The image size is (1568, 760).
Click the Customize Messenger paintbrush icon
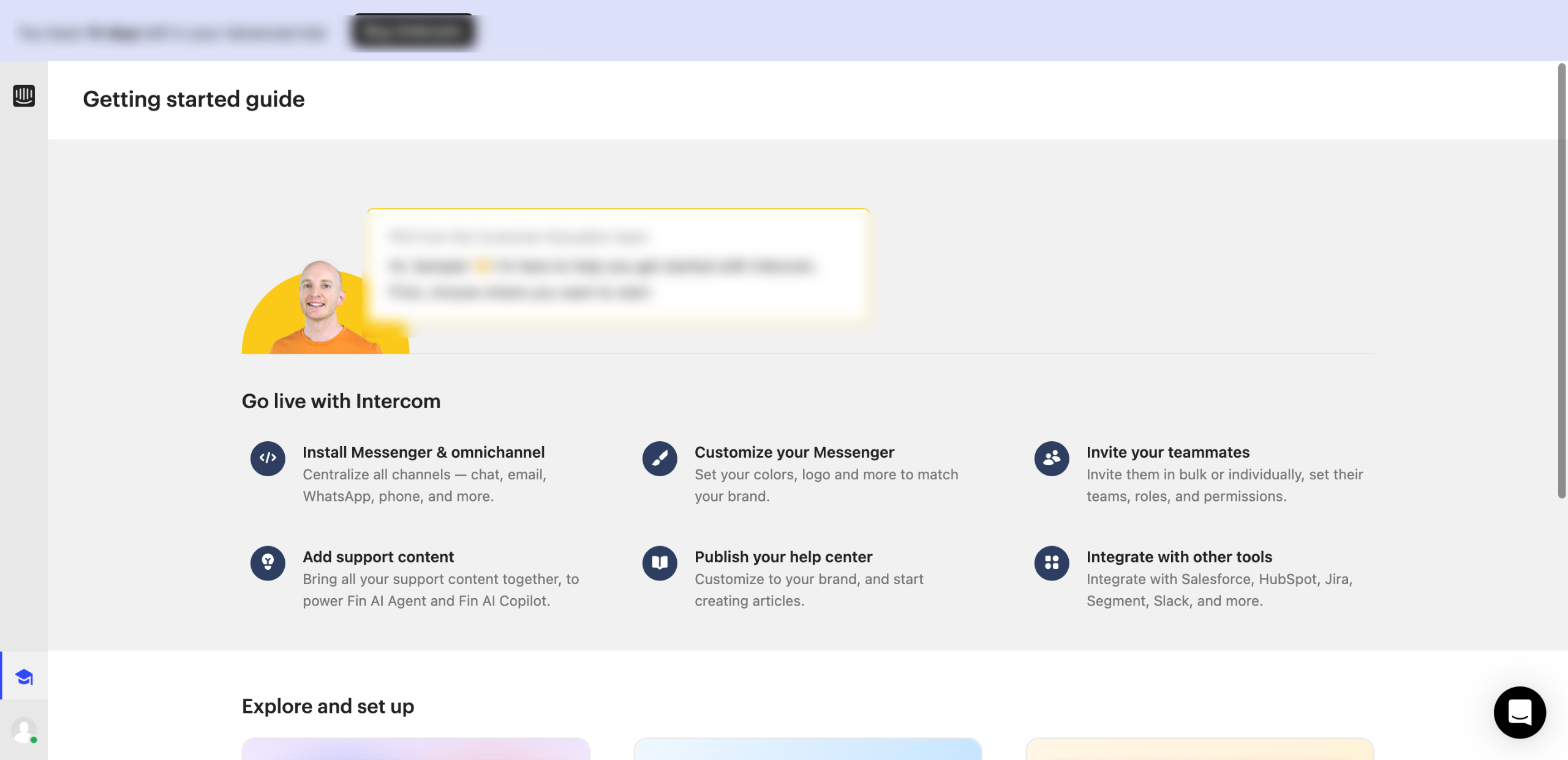(660, 458)
